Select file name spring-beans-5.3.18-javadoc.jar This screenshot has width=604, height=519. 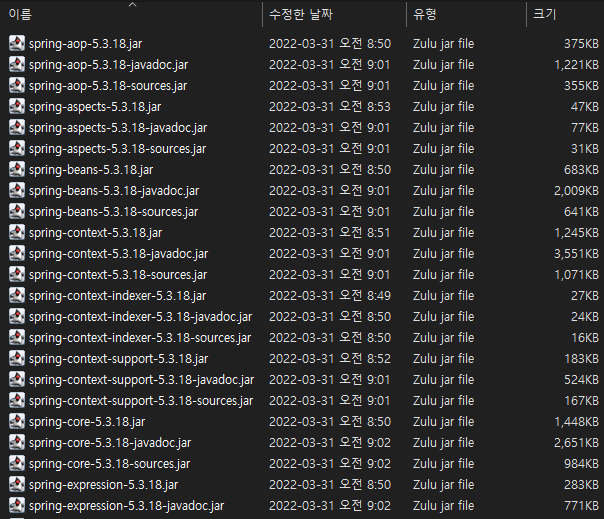pyautogui.click(x=114, y=191)
